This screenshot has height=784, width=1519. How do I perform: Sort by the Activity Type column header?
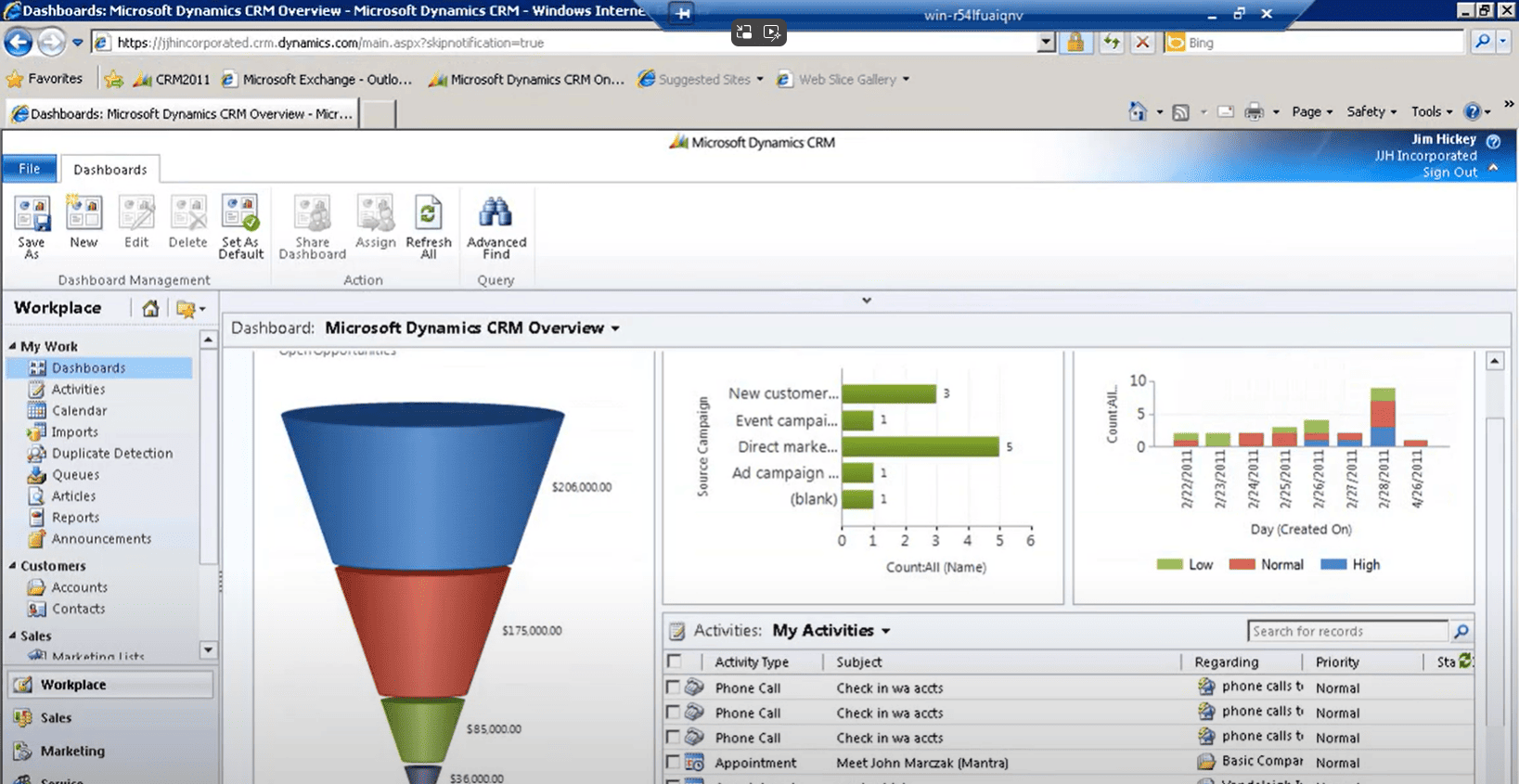[752, 662]
